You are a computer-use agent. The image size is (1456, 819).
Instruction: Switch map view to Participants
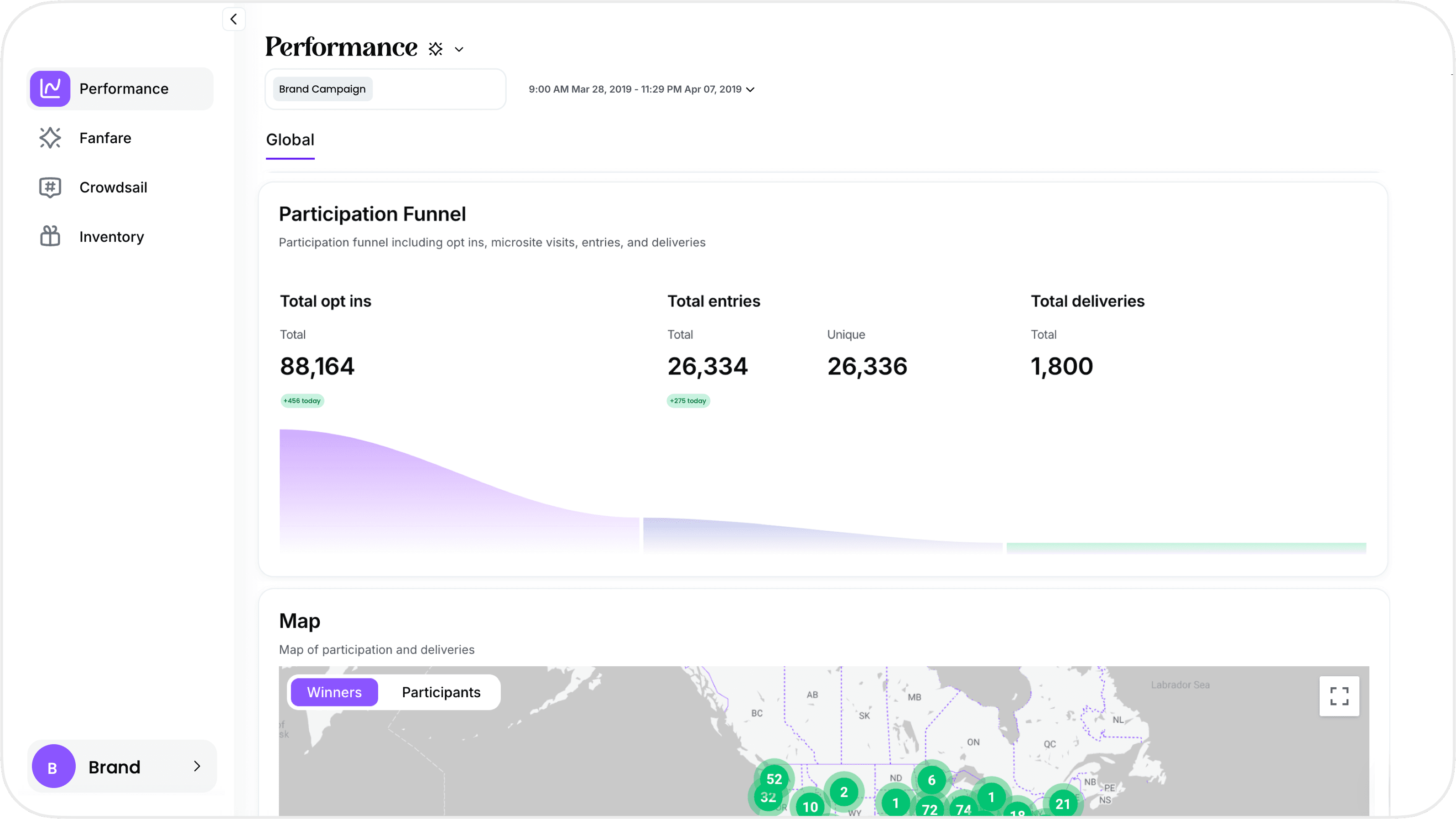click(441, 692)
